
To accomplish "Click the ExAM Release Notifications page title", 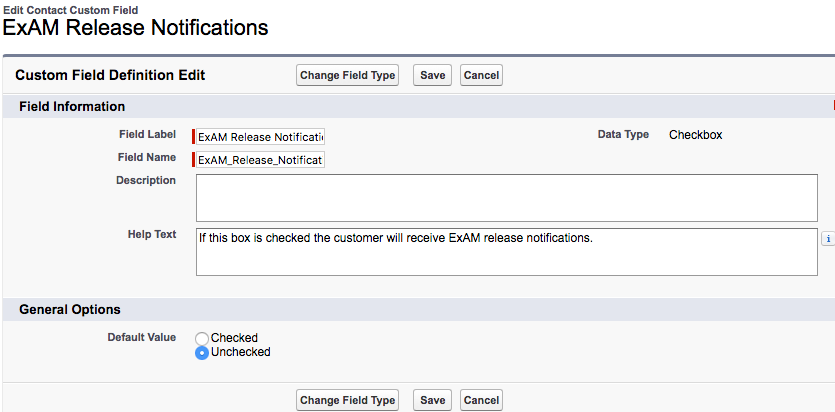I will point(136,28).
